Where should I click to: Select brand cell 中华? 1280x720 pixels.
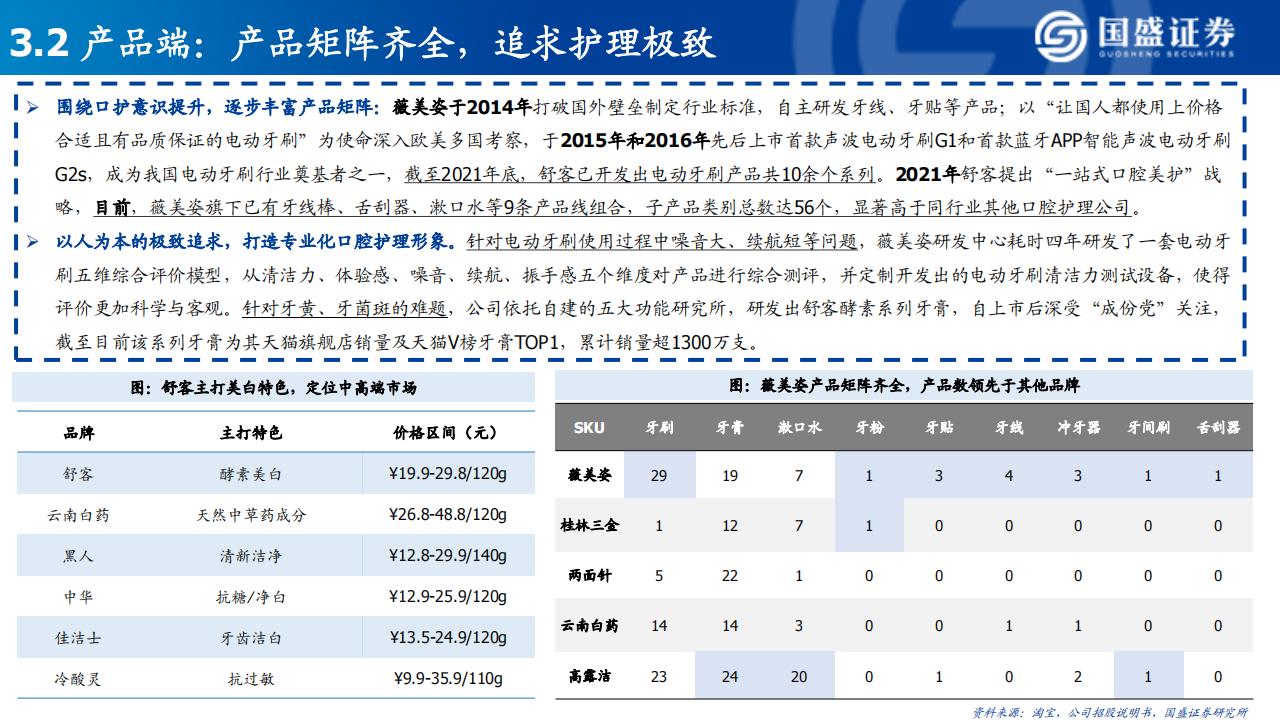pyautogui.click(x=78, y=597)
